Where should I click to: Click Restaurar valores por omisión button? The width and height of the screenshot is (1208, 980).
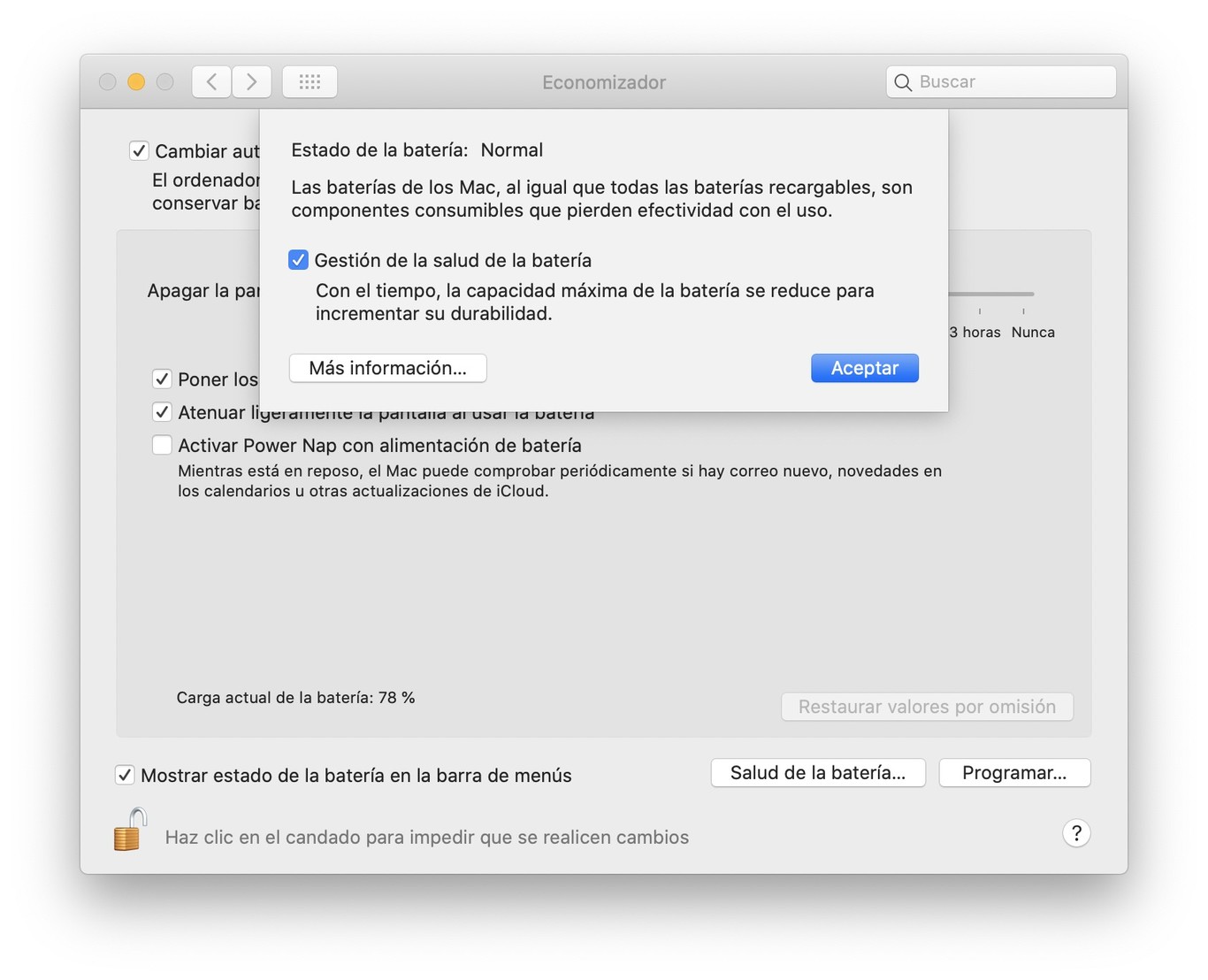click(927, 707)
